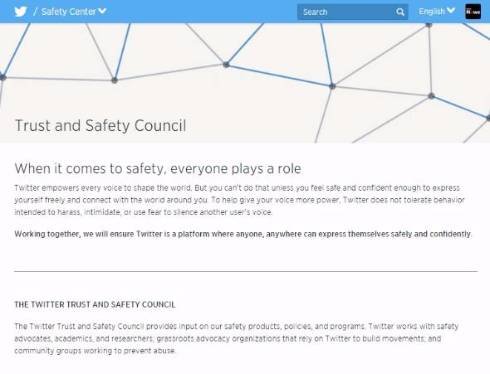The width and height of the screenshot is (490, 374).
Task: Click the Trust and Safety Council title
Action: coord(101,126)
